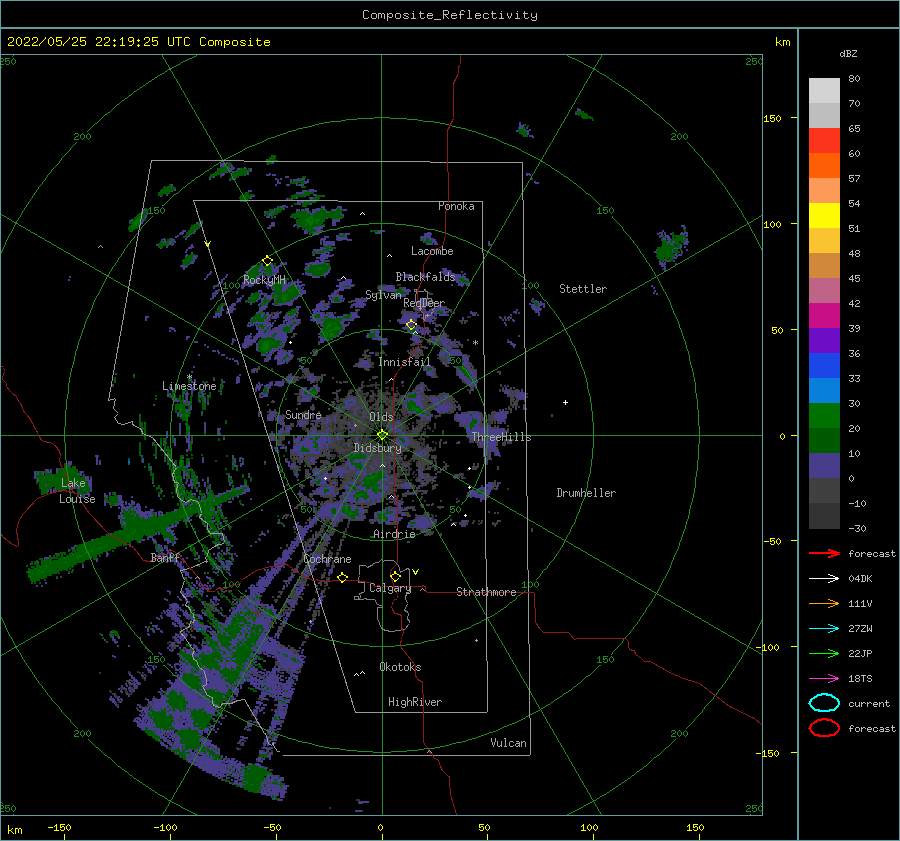Click the current legend text
The width and height of the screenshot is (900, 841).
coord(869,703)
